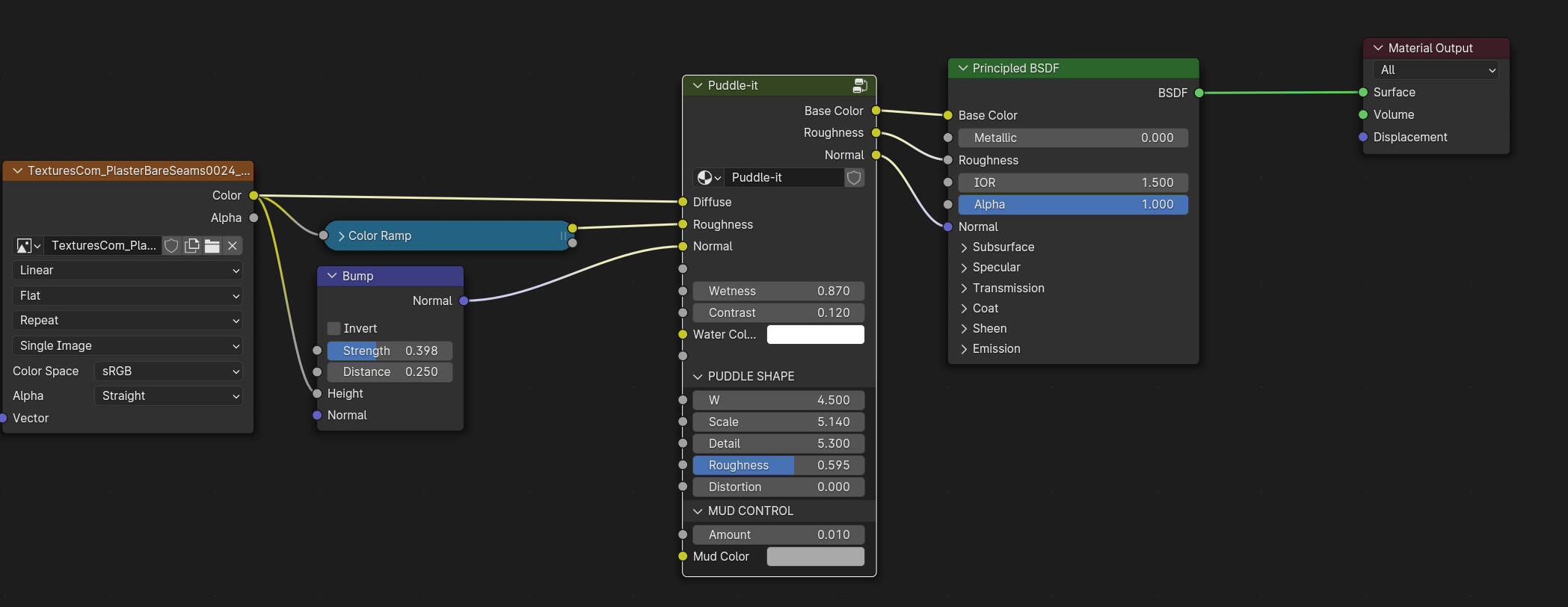Expand the collapsed Color Ramp node

(x=341, y=236)
